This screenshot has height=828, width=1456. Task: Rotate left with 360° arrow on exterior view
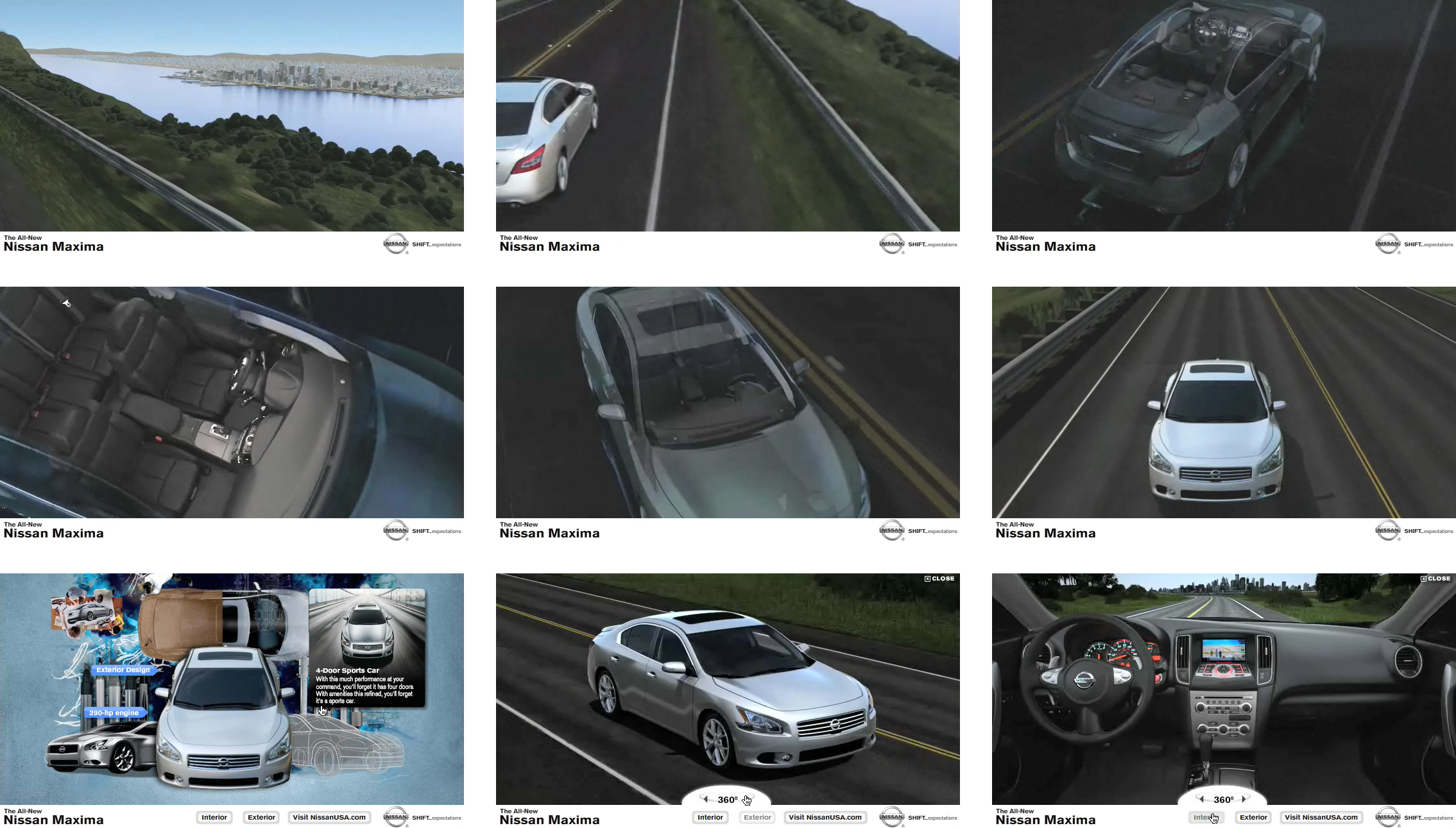point(706,799)
